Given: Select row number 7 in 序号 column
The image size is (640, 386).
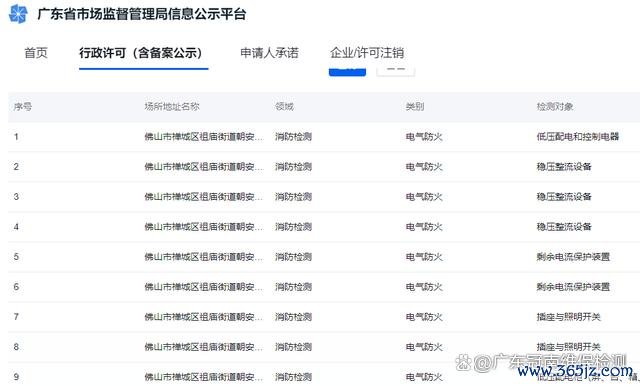Looking at the screenshot, I should click(16, 317).
